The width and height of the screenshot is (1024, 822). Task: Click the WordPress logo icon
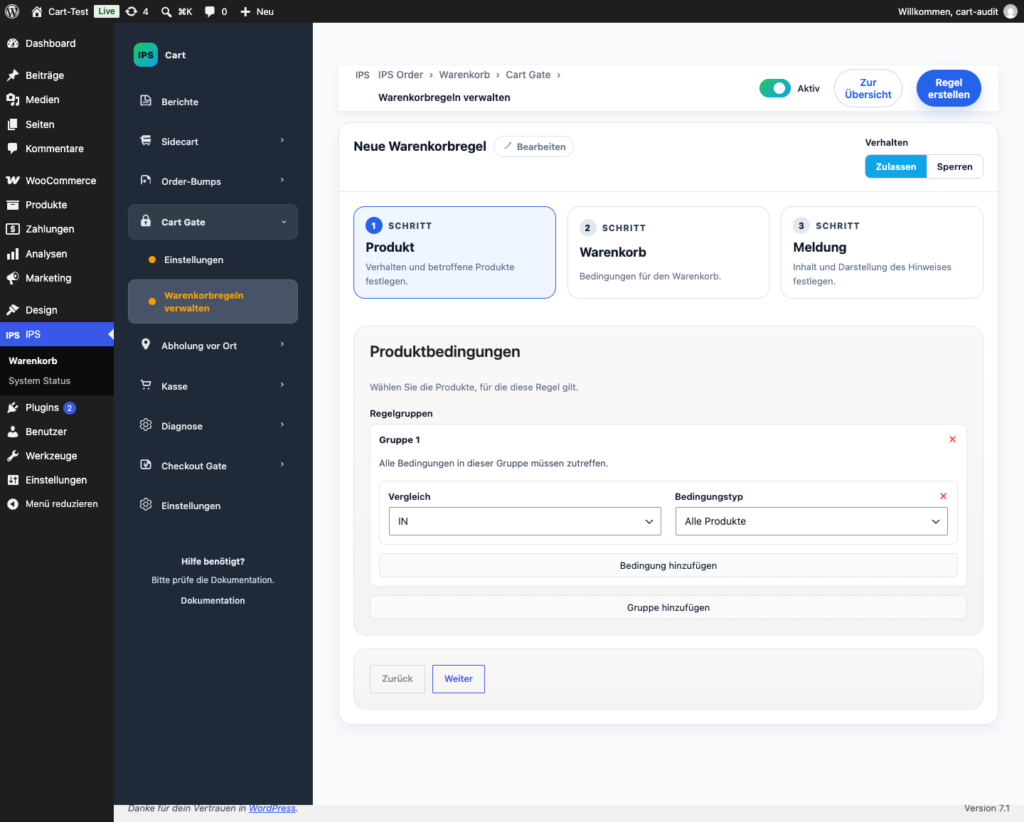12,11
